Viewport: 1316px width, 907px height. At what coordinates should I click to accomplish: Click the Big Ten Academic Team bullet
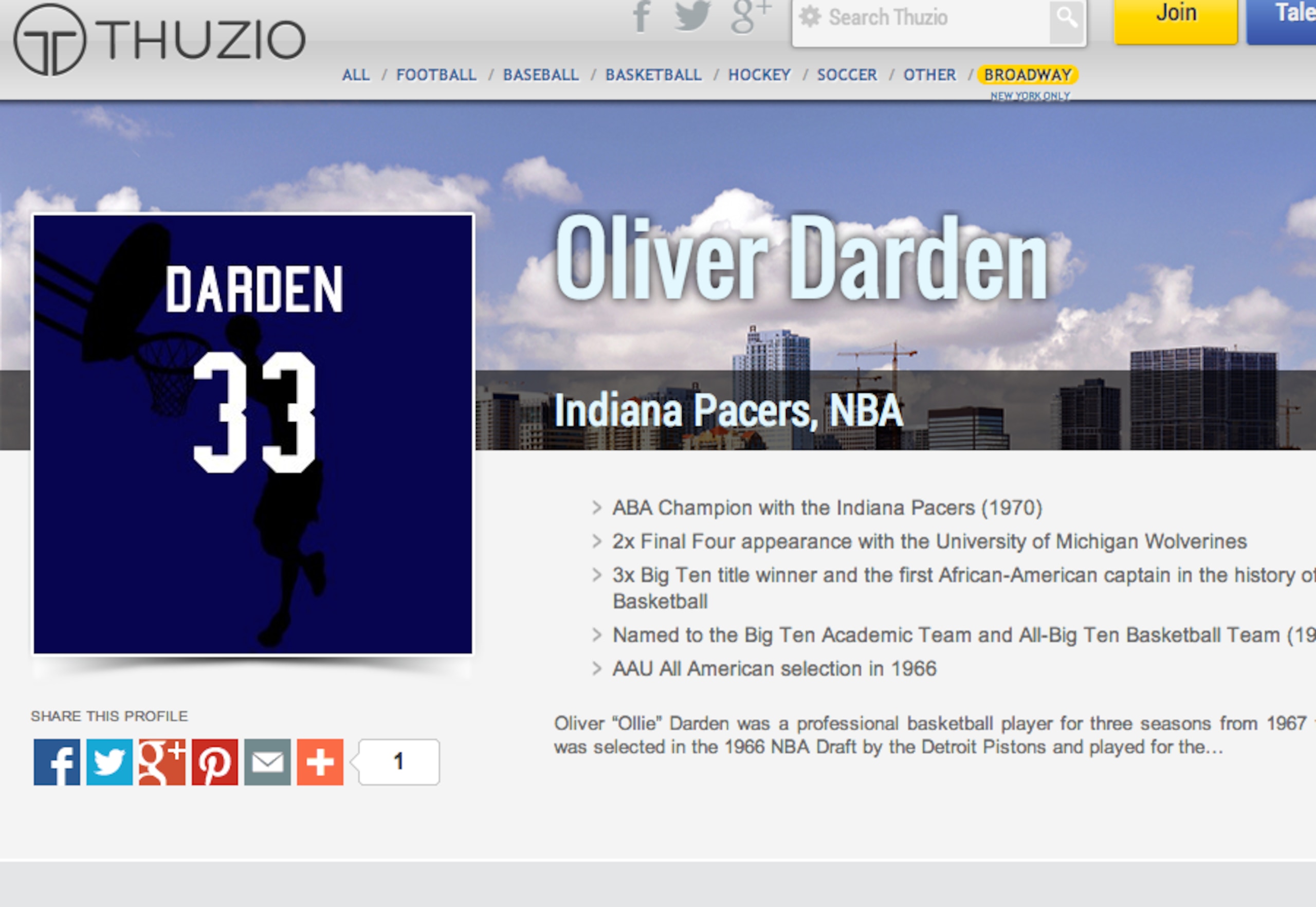(x=964, y=635)
